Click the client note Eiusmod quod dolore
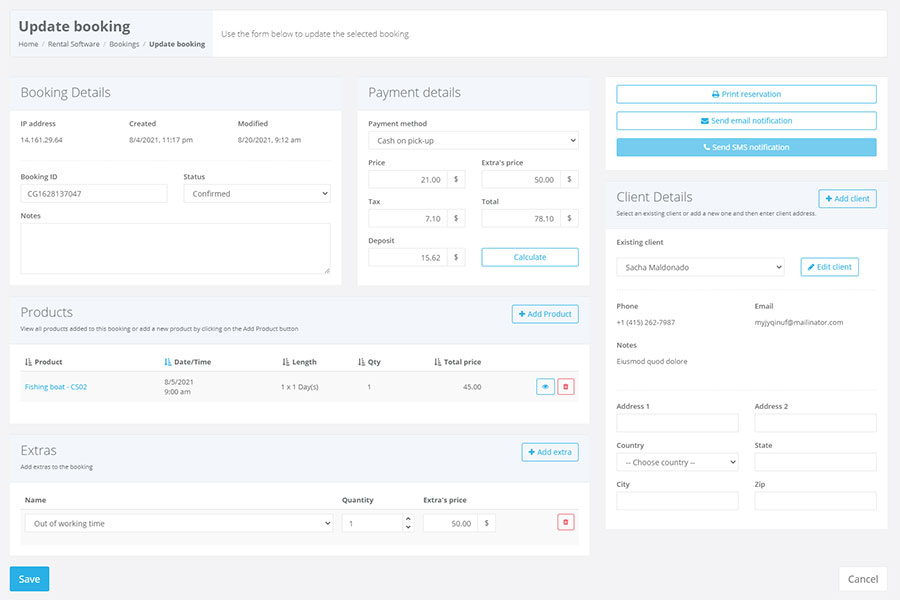Viewport: 900px width, 600px height. click(x=651, y=362)
